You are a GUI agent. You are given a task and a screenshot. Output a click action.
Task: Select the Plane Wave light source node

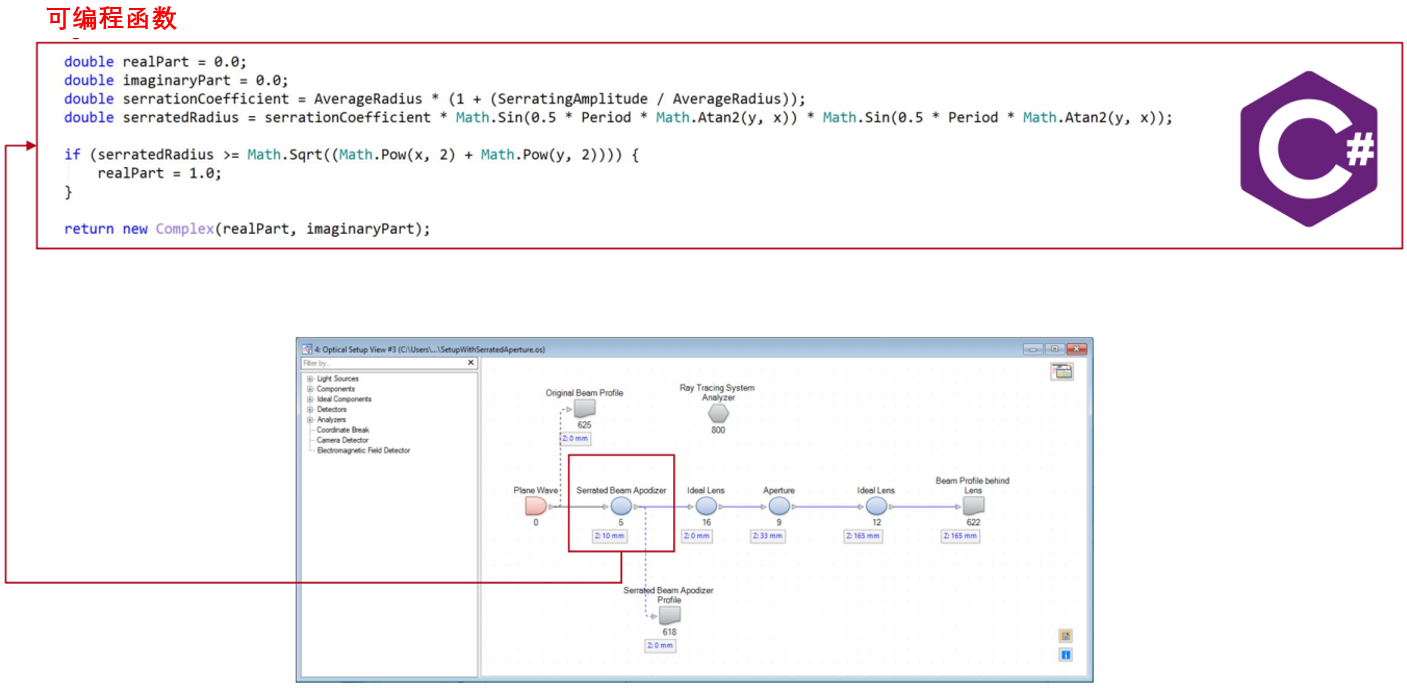click(536, 506)
